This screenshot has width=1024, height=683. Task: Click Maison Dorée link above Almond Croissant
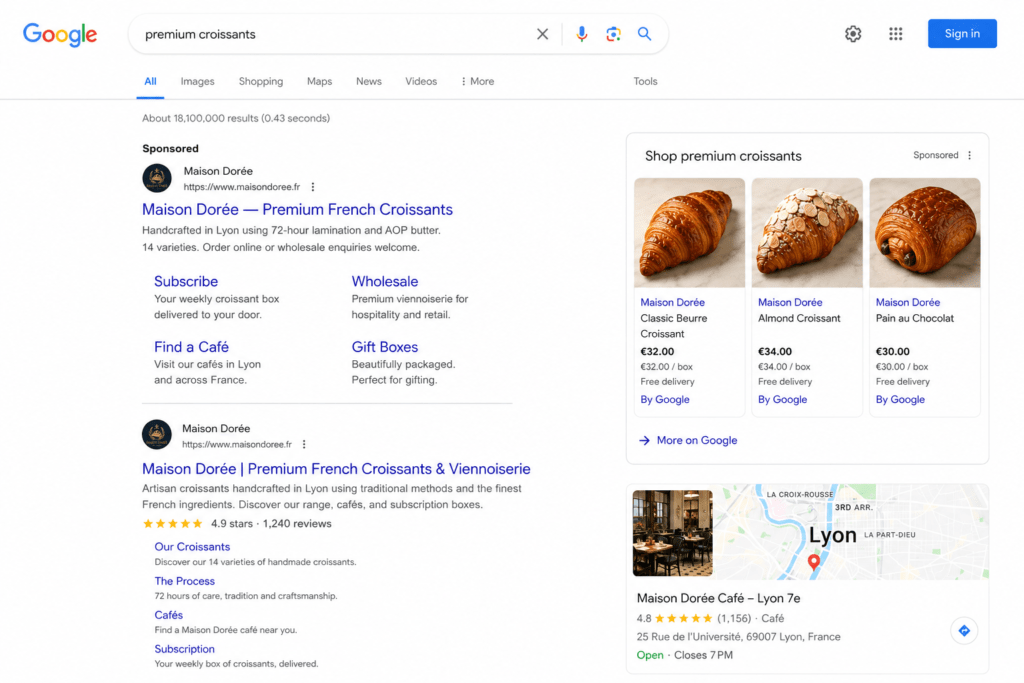click(x=790, y=302)
